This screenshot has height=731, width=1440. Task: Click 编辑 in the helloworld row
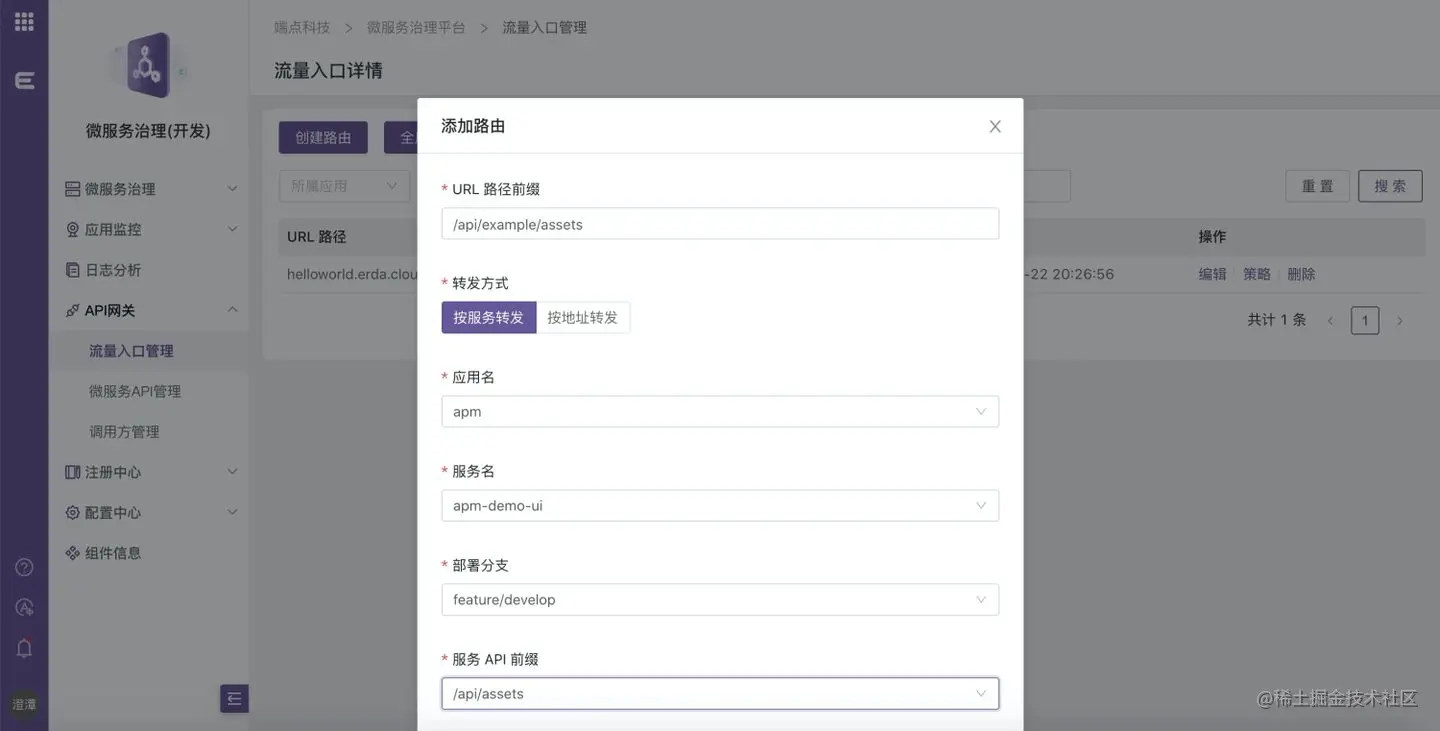point(1213,274)
